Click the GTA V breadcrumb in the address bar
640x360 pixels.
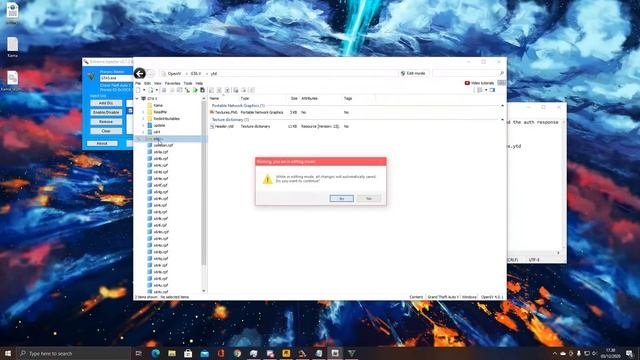point(196,74)
